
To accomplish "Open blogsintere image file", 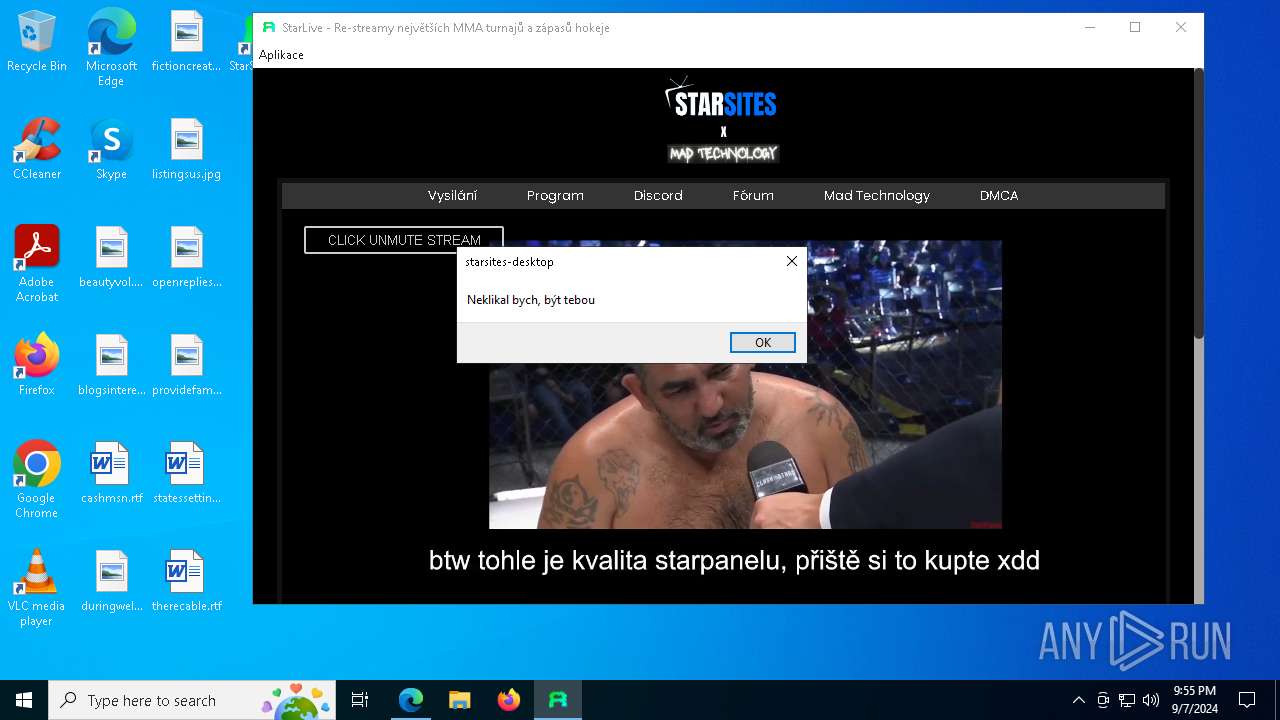I will [111, 366].
